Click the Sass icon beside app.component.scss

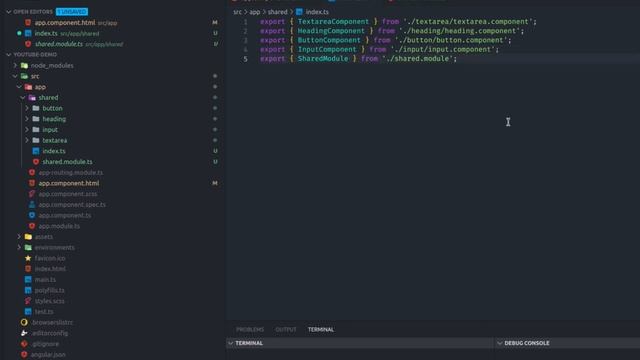[32, 194]
